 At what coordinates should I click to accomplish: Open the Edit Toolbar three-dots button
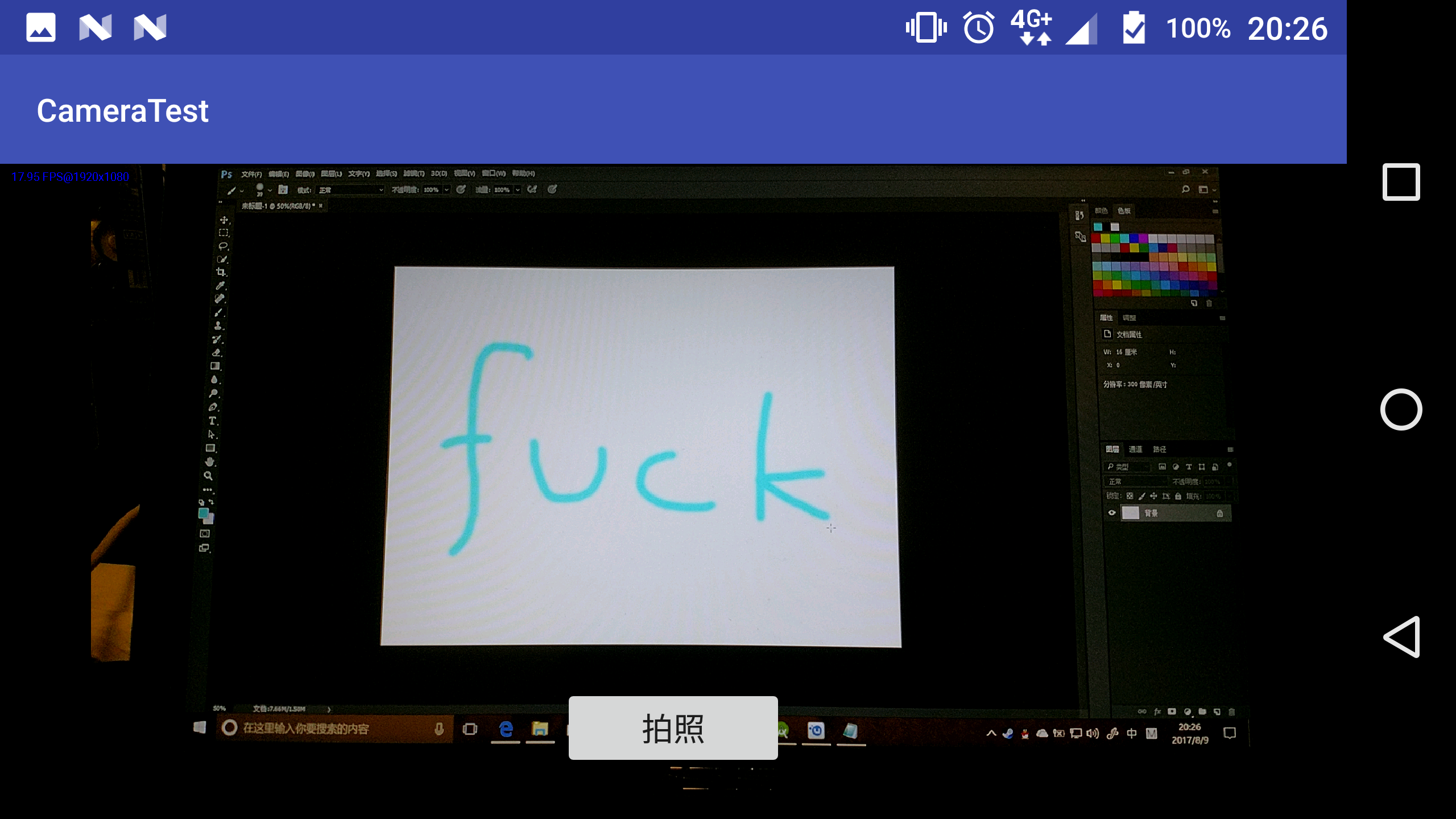[208, 490]
